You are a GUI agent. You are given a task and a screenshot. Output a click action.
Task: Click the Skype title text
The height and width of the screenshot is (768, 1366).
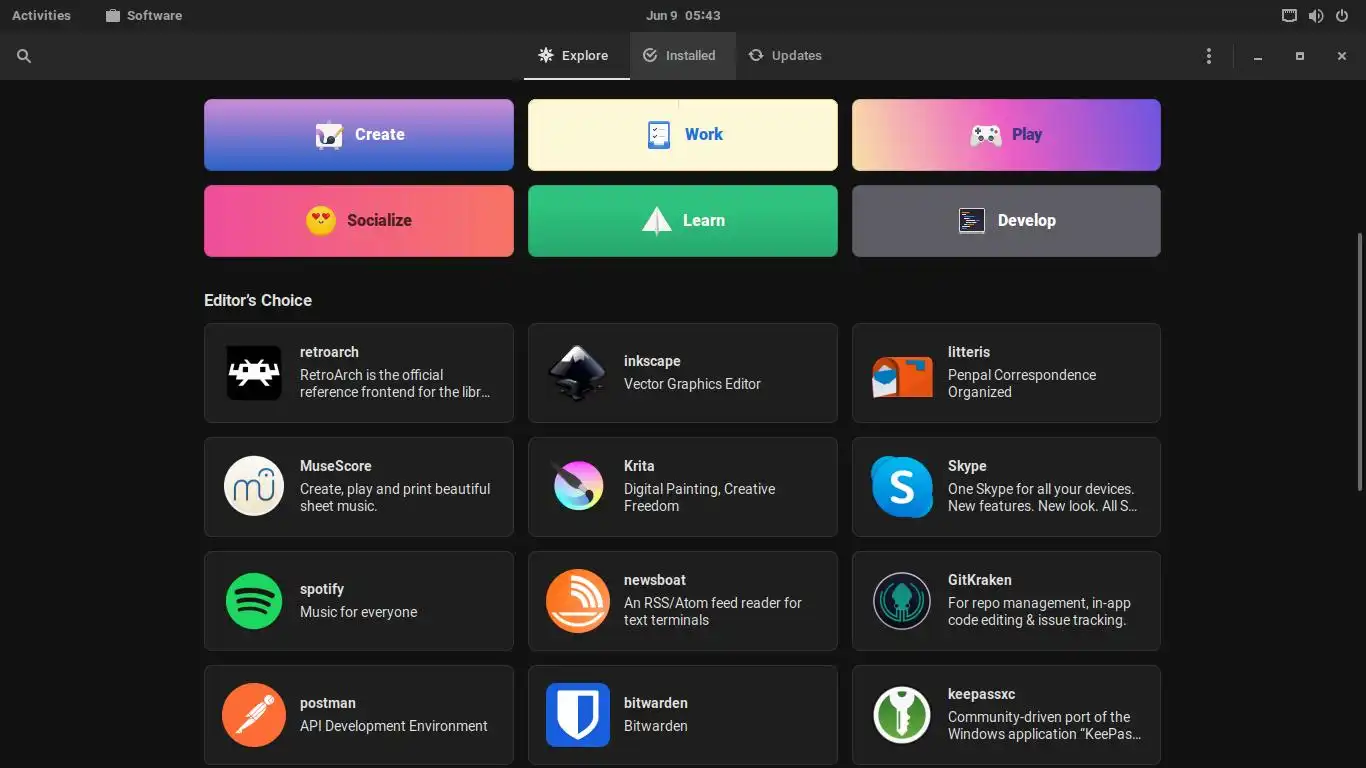[967, 466]
